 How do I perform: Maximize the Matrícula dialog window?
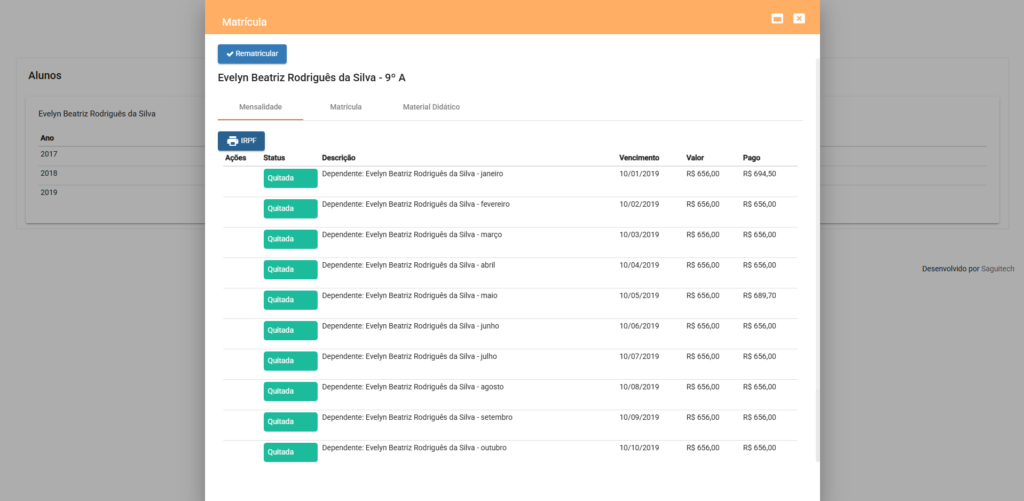(777, 18)
